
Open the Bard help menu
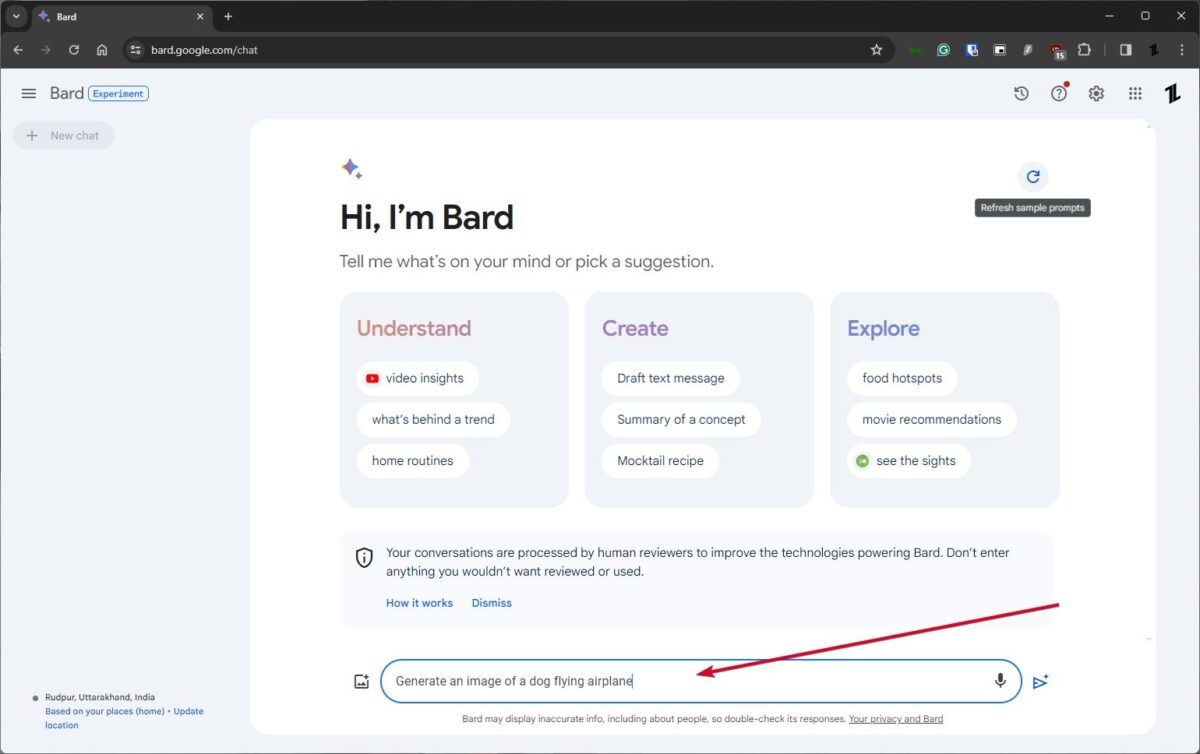tap(1058, 93)
